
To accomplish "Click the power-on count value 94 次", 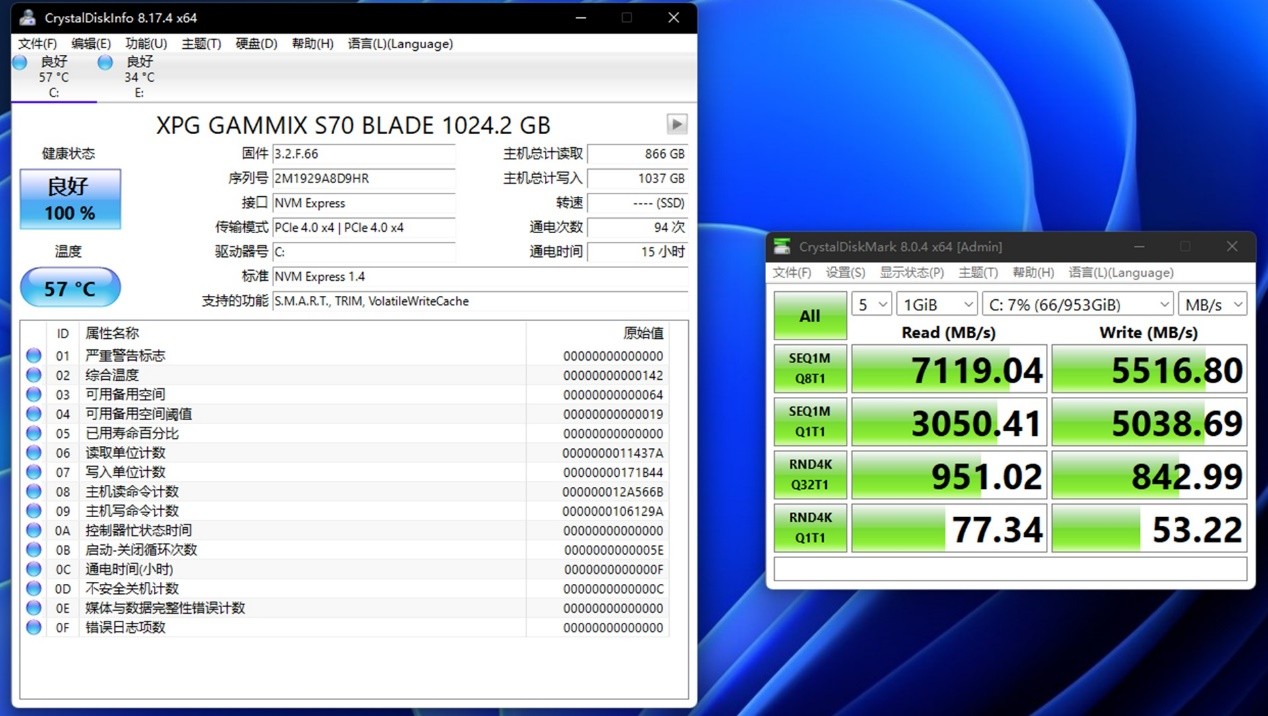I will (638, 227).
